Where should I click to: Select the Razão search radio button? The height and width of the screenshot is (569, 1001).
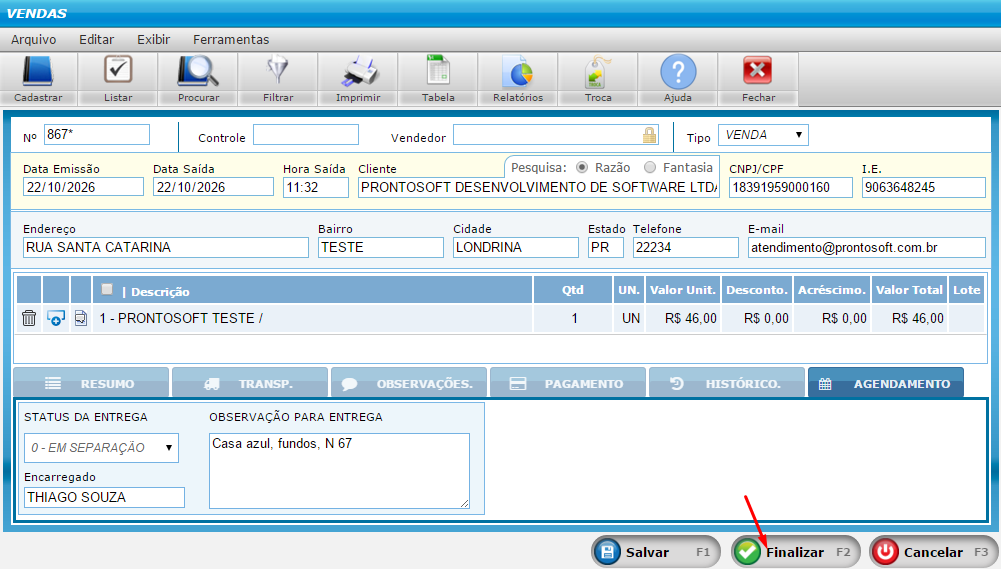[582, 167]
